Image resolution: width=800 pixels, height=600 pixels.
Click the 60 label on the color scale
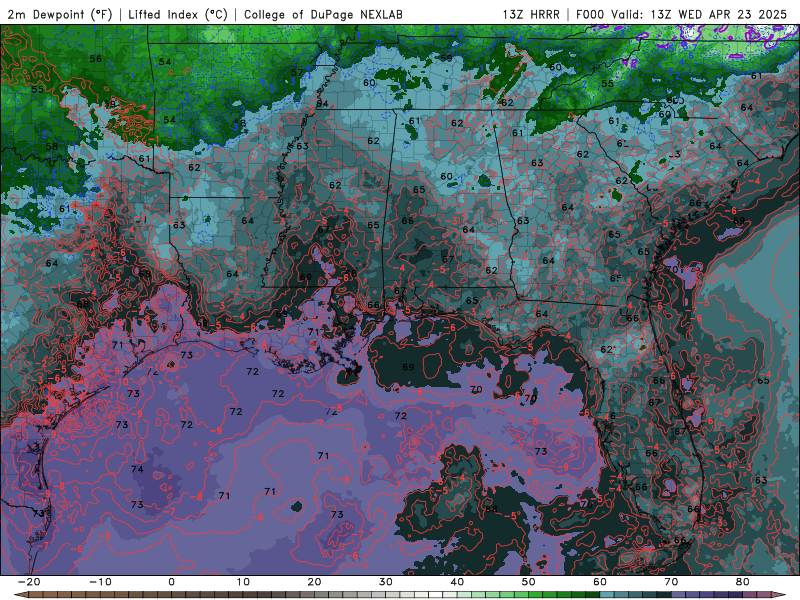click(x=600, y=582)
